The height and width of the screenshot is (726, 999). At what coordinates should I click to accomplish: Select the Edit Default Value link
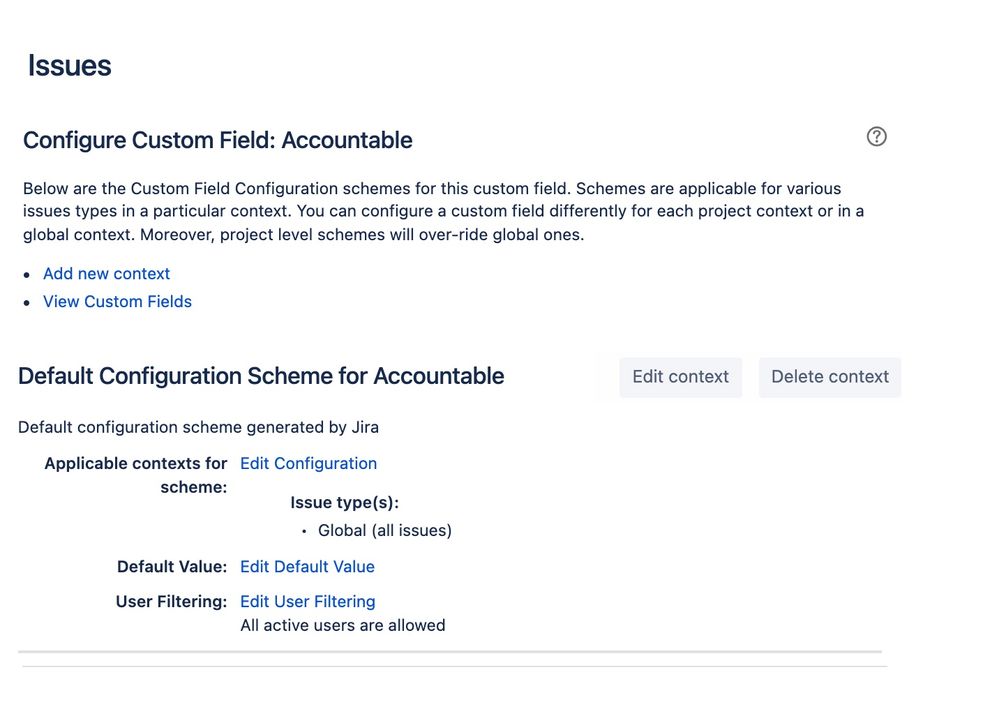(307, 567)
